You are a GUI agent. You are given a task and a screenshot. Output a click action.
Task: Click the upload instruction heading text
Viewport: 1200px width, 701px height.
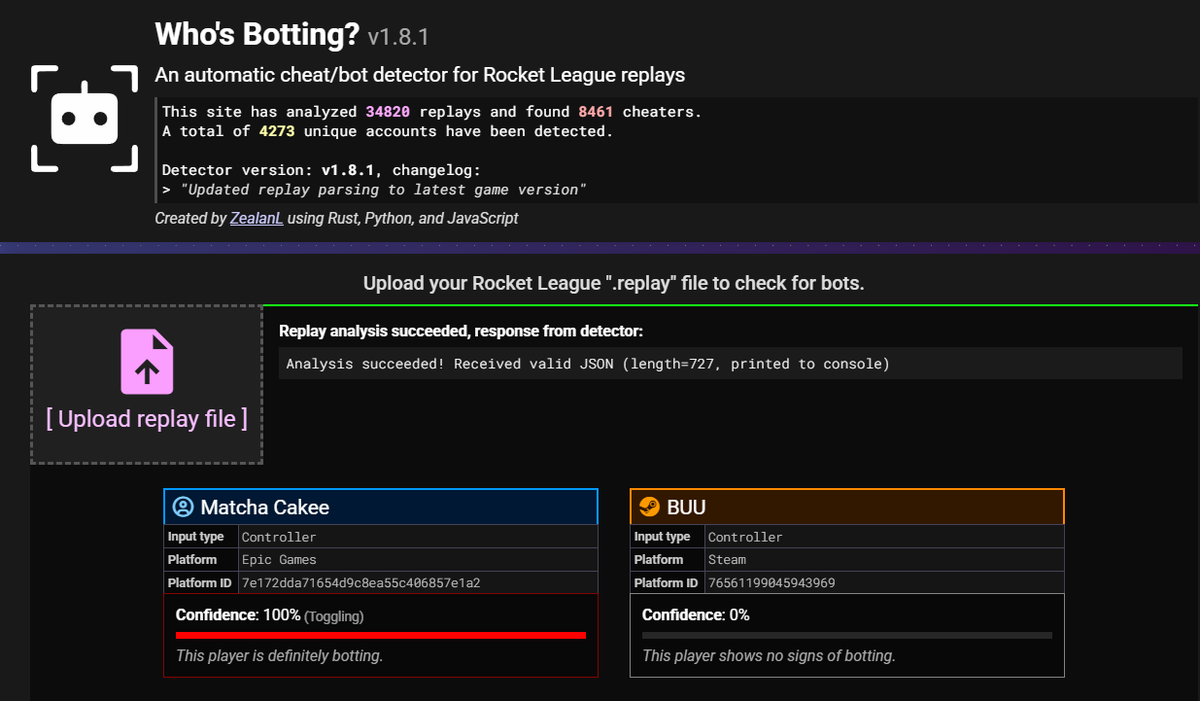coord(614,283)
